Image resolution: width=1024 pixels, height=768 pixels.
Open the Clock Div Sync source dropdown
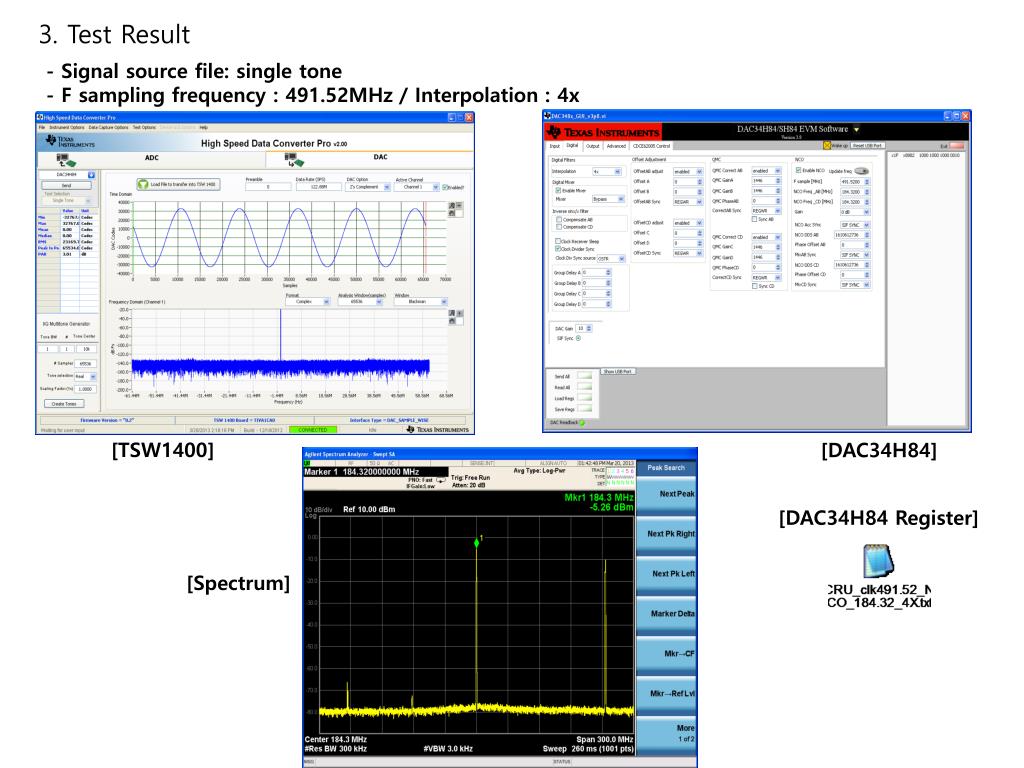[x=611, y=259]
